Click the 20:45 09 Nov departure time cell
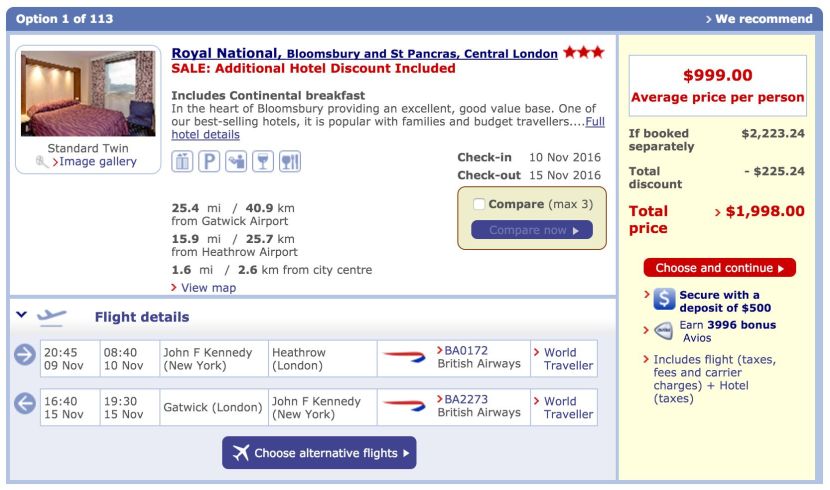 [x=70, y=359]
